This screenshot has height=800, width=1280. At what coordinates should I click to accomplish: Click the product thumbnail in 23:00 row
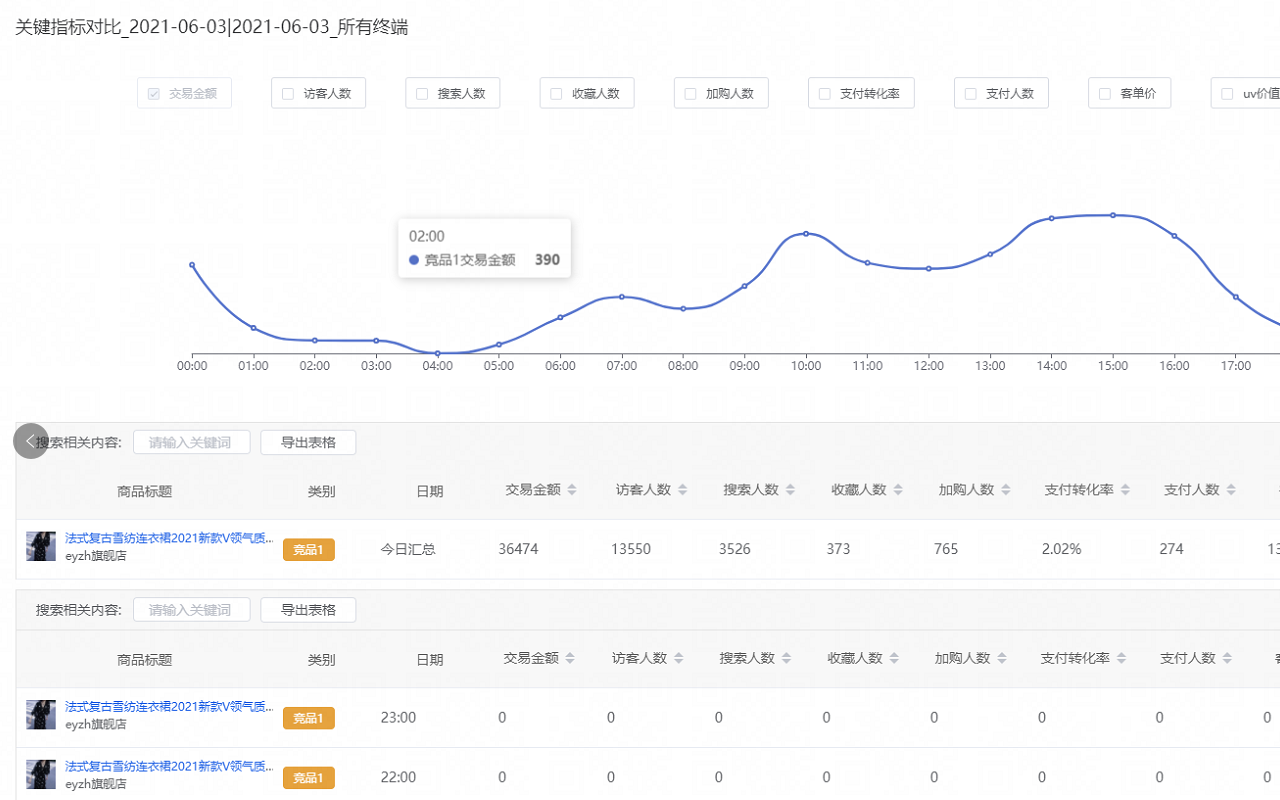41,715
